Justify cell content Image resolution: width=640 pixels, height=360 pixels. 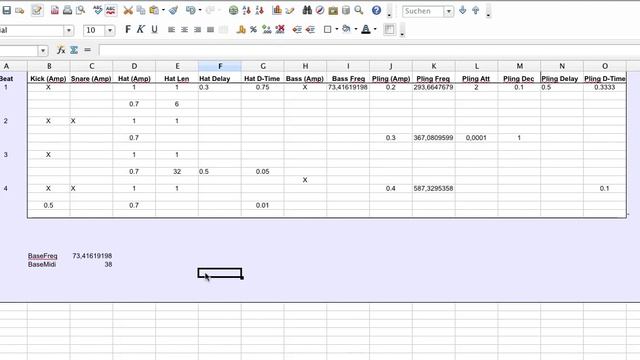[211, 29]
